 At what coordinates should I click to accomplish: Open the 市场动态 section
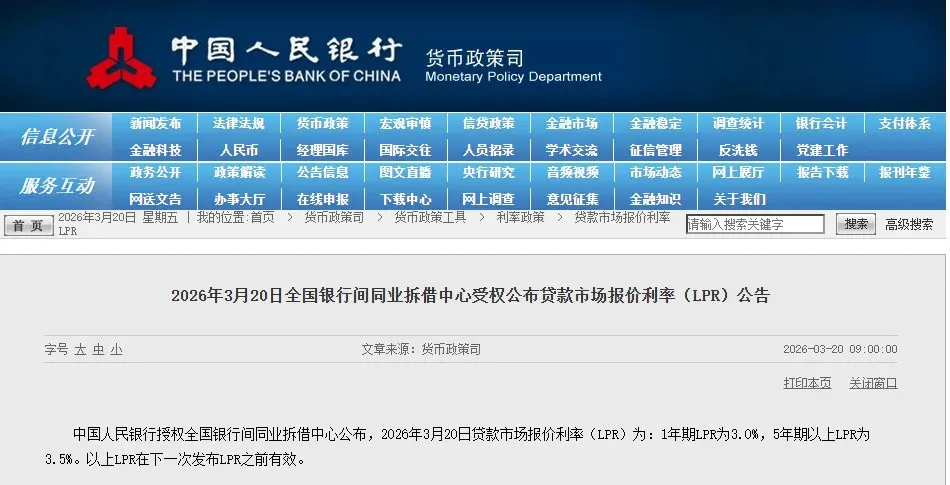[655, 173]
